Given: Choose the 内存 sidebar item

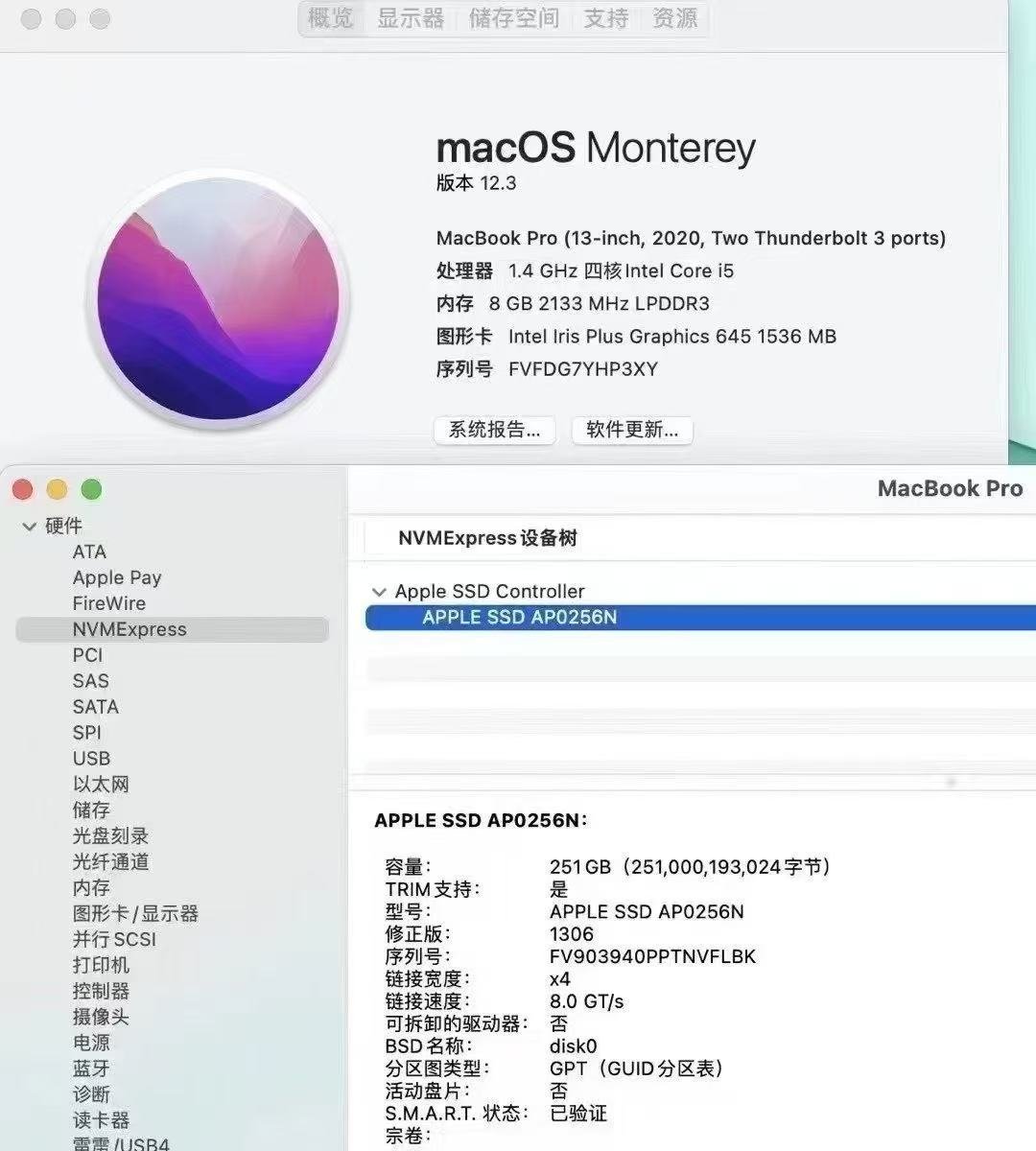Looking at the screenshot, I should (x=91, y=888).
